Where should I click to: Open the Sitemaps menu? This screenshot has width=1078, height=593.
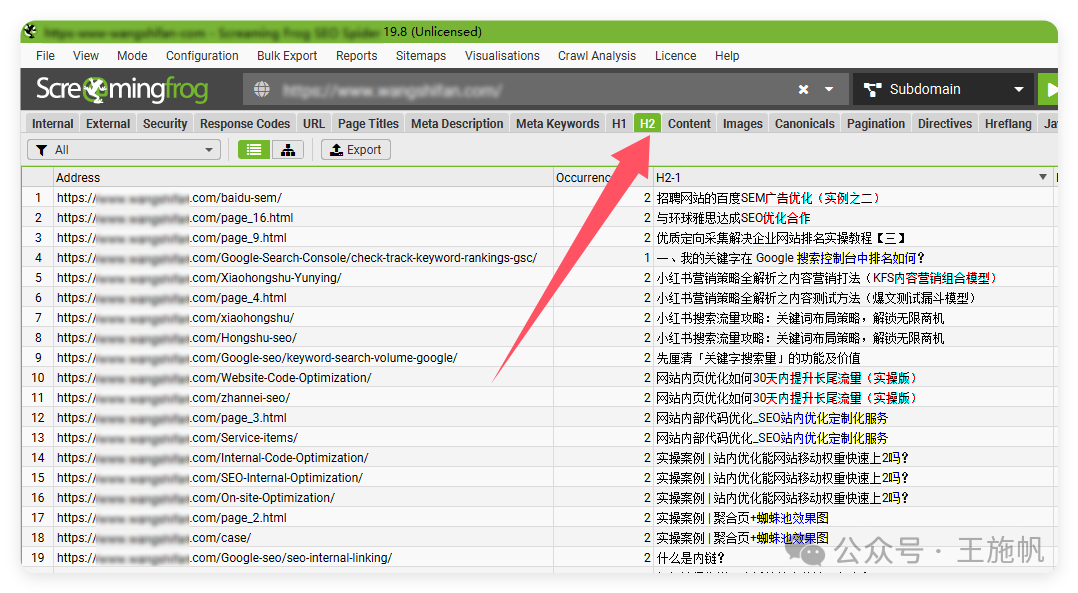point(421,56)
